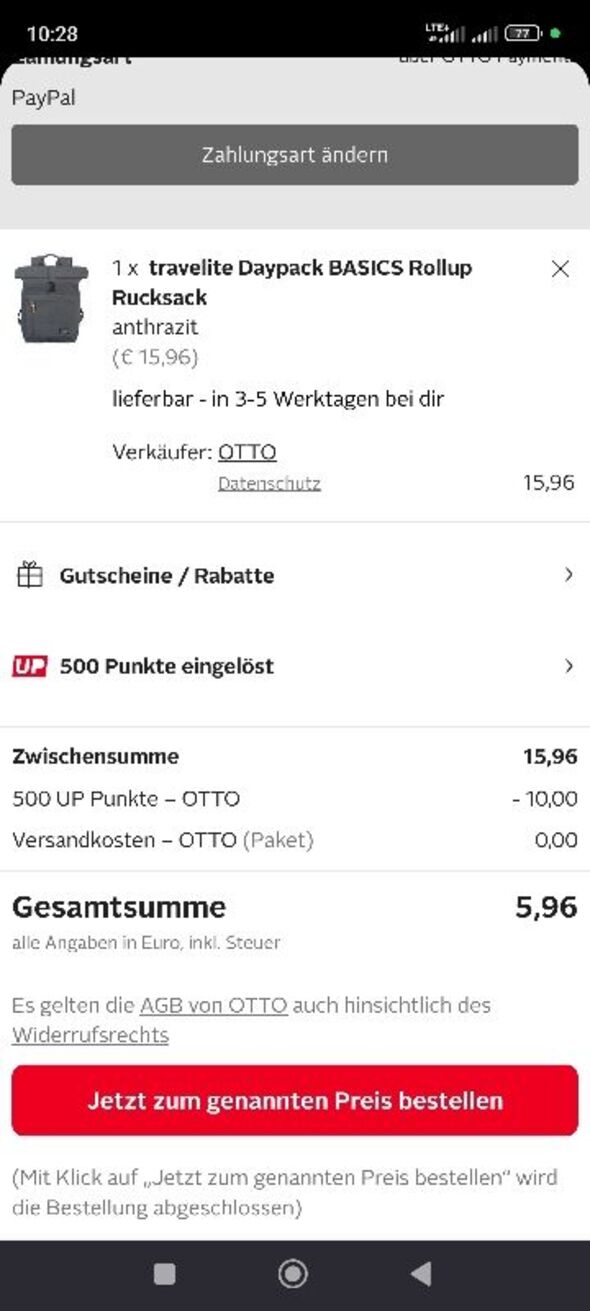Open the Datenschutz link
Screen dimensions: 590x1311
tap(269, 484)
